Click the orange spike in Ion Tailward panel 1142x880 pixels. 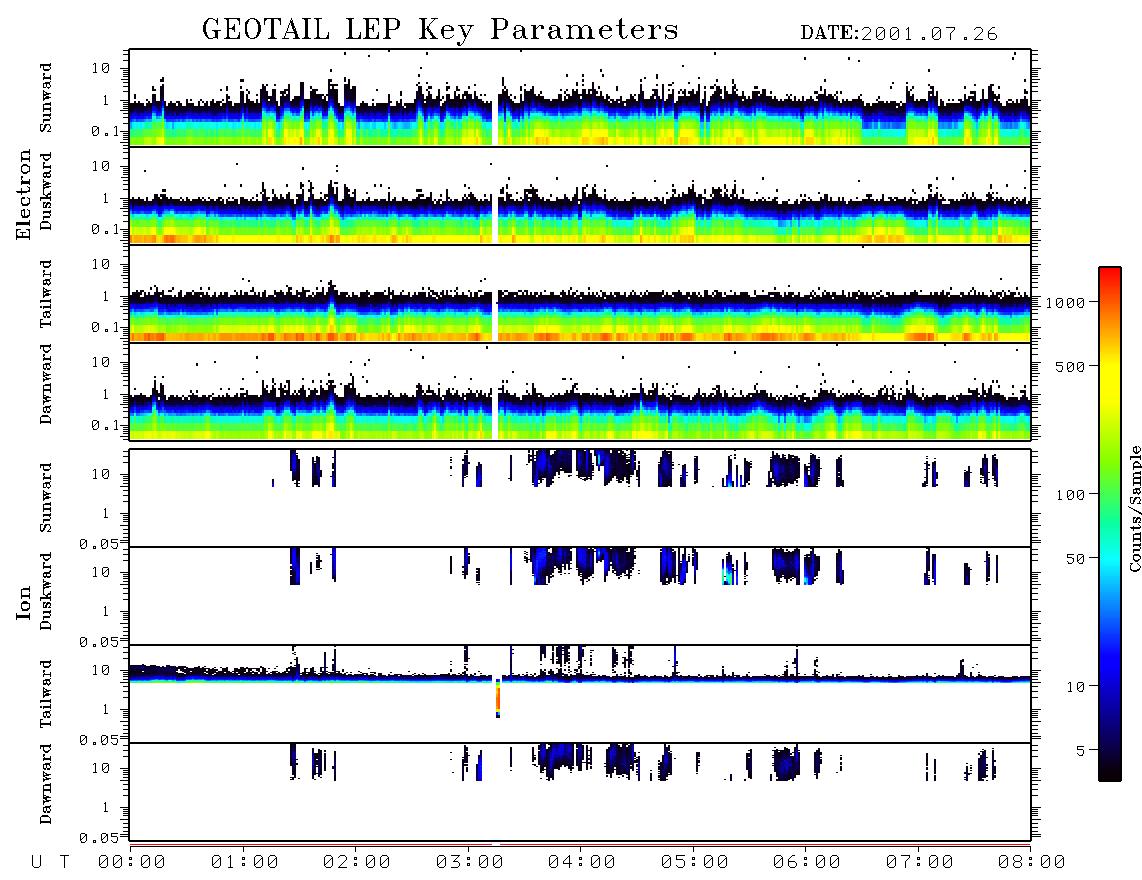tap(498, 698)
